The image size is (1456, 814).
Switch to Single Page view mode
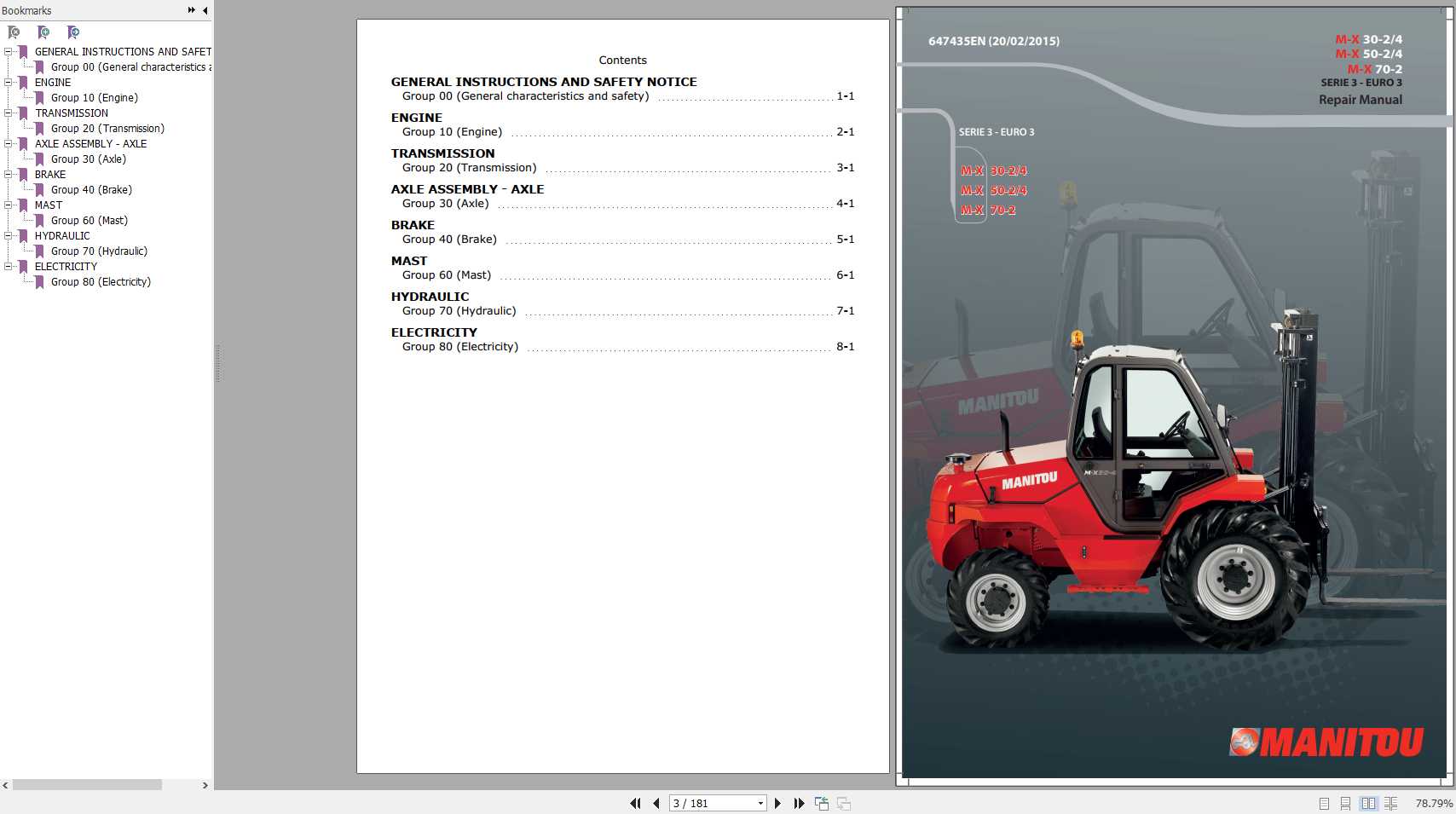point(1325,803)
